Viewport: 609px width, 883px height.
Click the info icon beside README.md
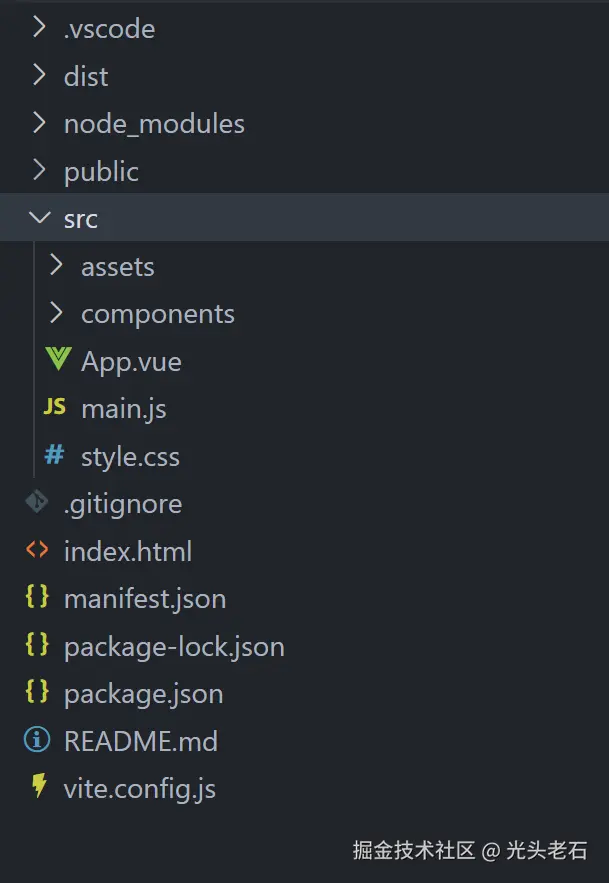[37, 741]
